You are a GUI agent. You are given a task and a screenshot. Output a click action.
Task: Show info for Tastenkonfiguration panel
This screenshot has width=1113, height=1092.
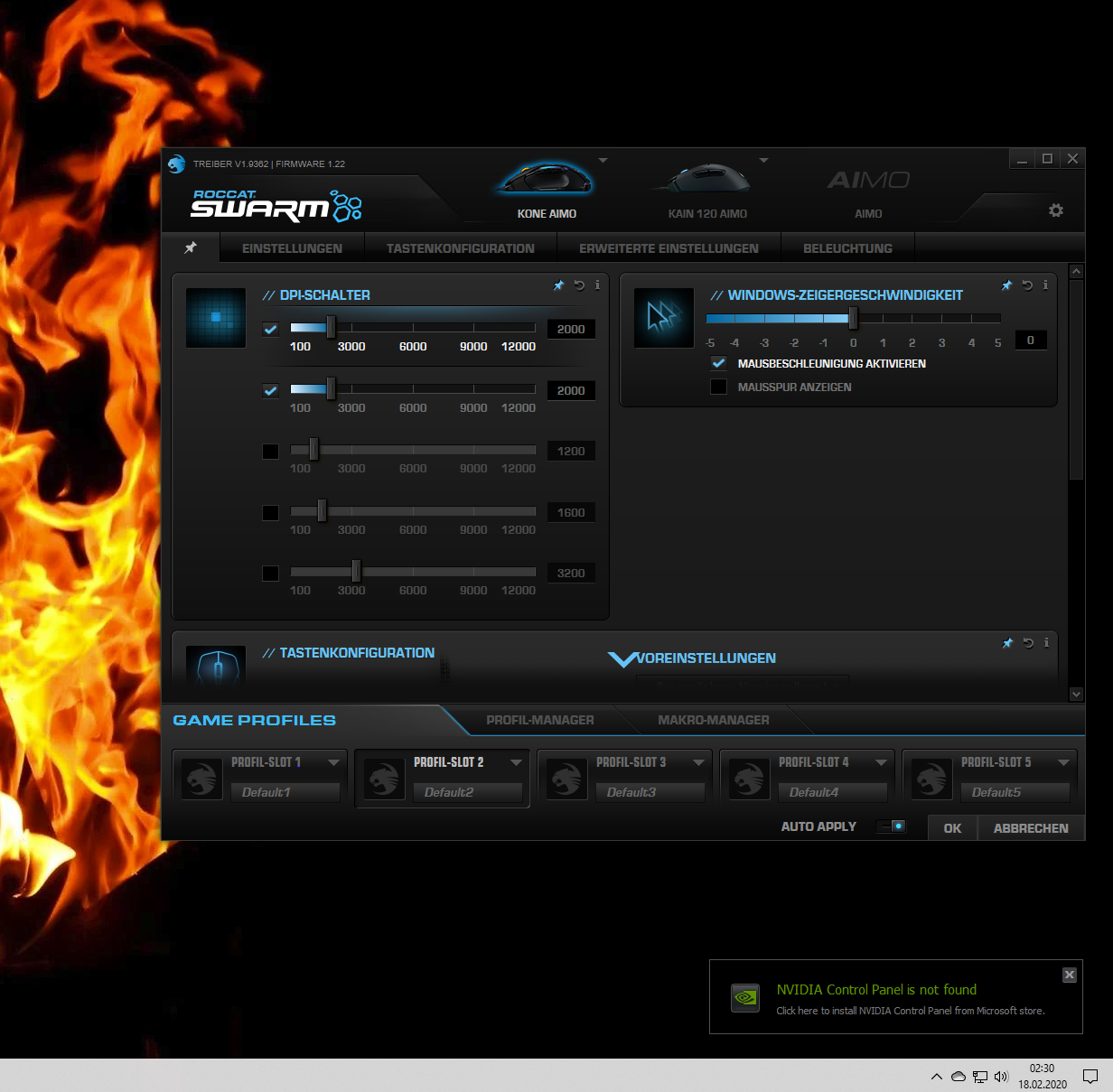[1046, 642]
